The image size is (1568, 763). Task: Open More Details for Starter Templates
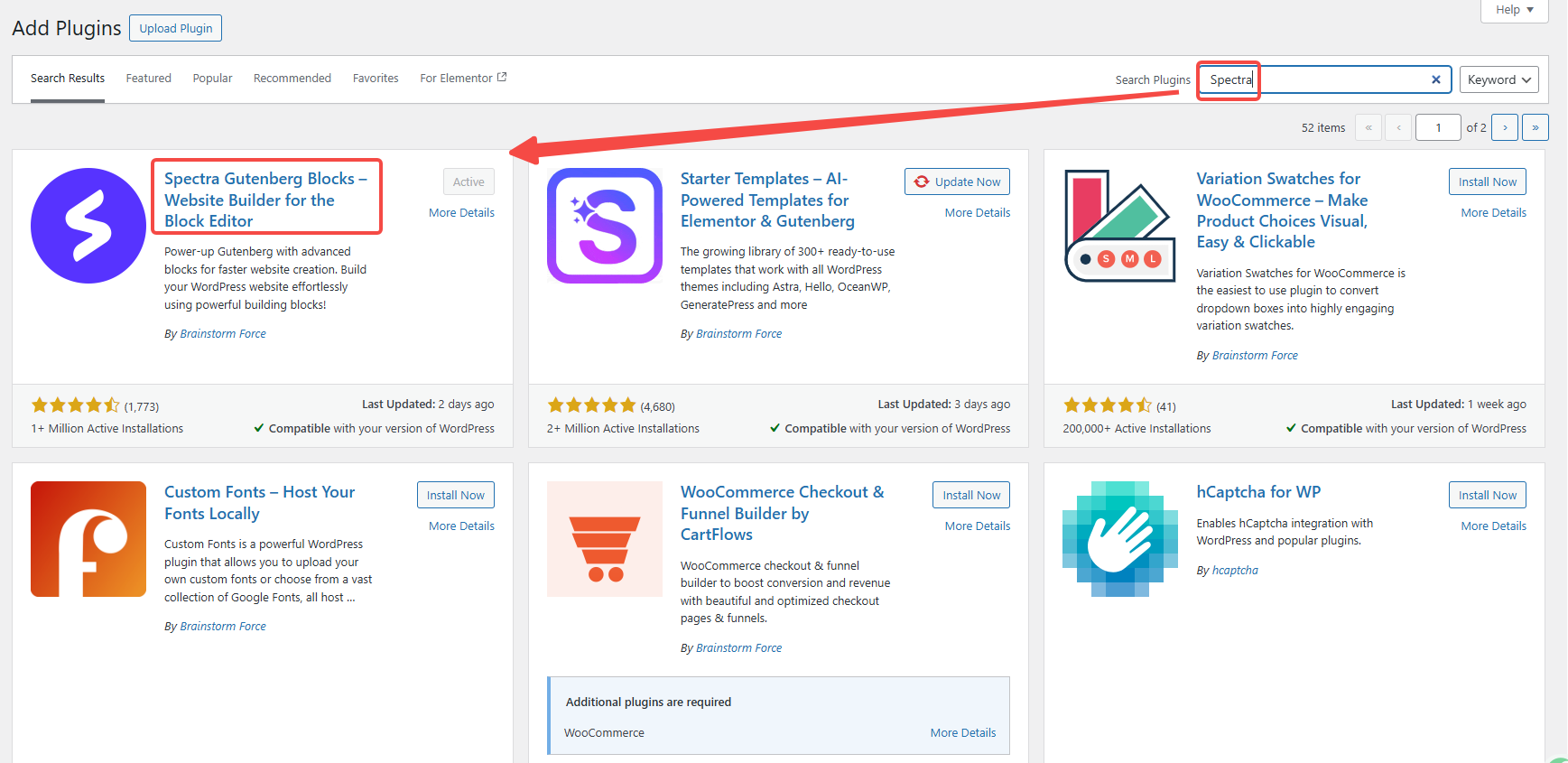pos(978,213)
